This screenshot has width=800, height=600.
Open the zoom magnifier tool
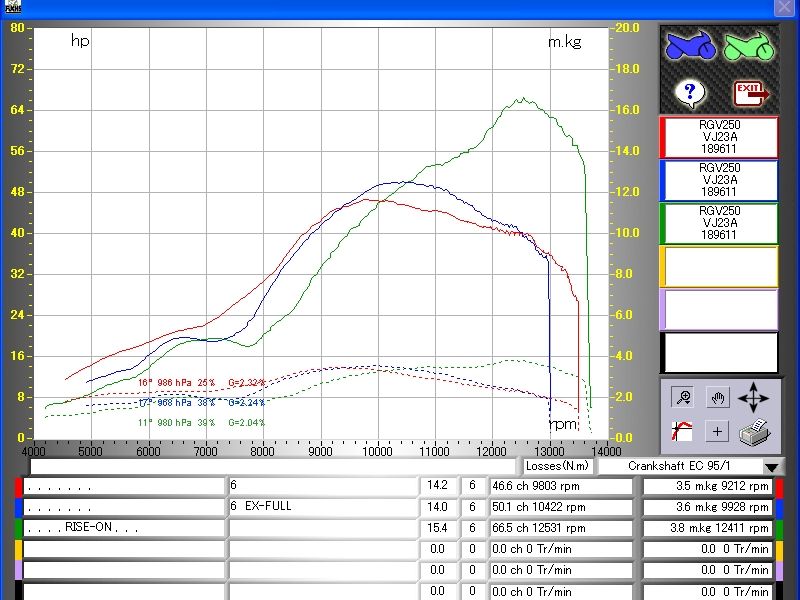click(x=683, y=397)
